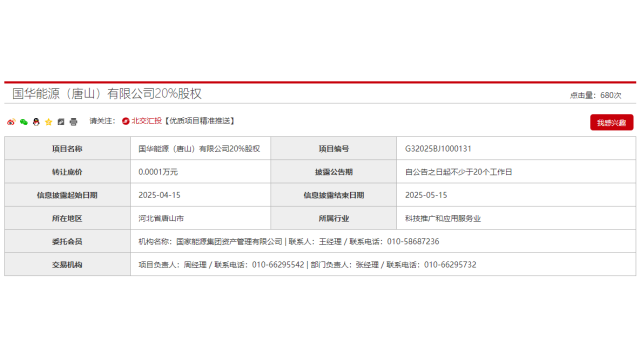Click the 信息披露结束日期 header cell

[x=333, y=195]
